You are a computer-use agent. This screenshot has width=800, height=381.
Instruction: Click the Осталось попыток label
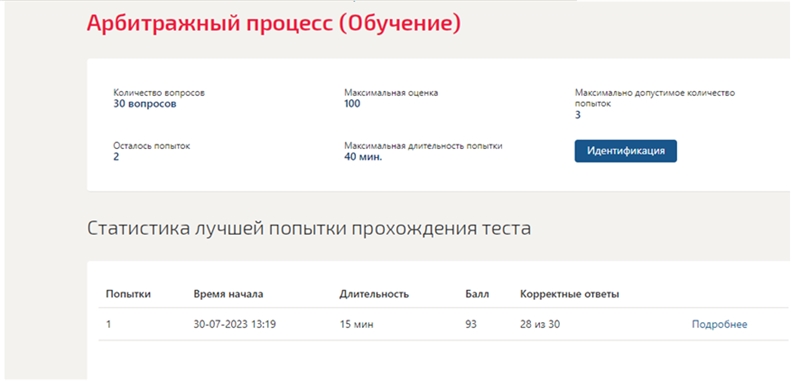coord(152,146)
